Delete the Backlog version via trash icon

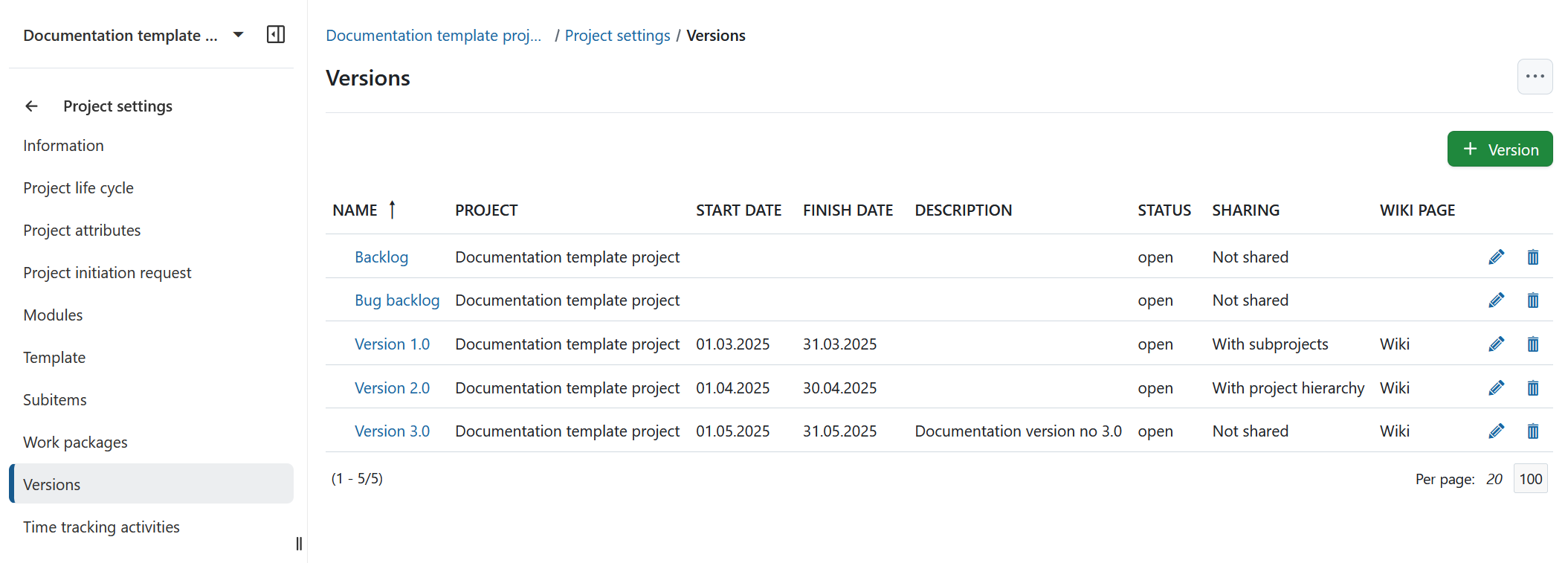[x=1532, y=257]
